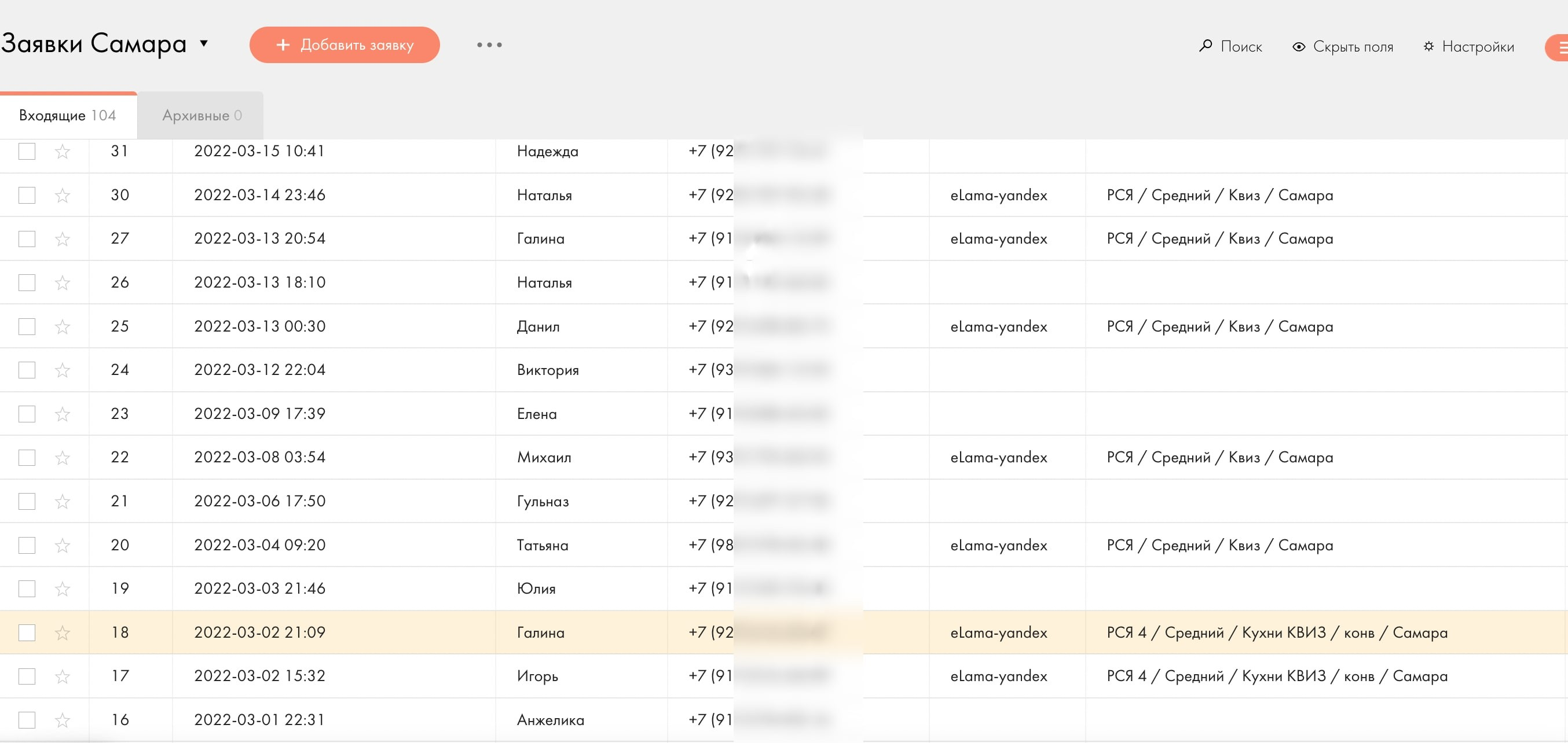Tick the checkbox for row 24
Viewport: 1568px width, 743px height.
(x=27, y=370)
